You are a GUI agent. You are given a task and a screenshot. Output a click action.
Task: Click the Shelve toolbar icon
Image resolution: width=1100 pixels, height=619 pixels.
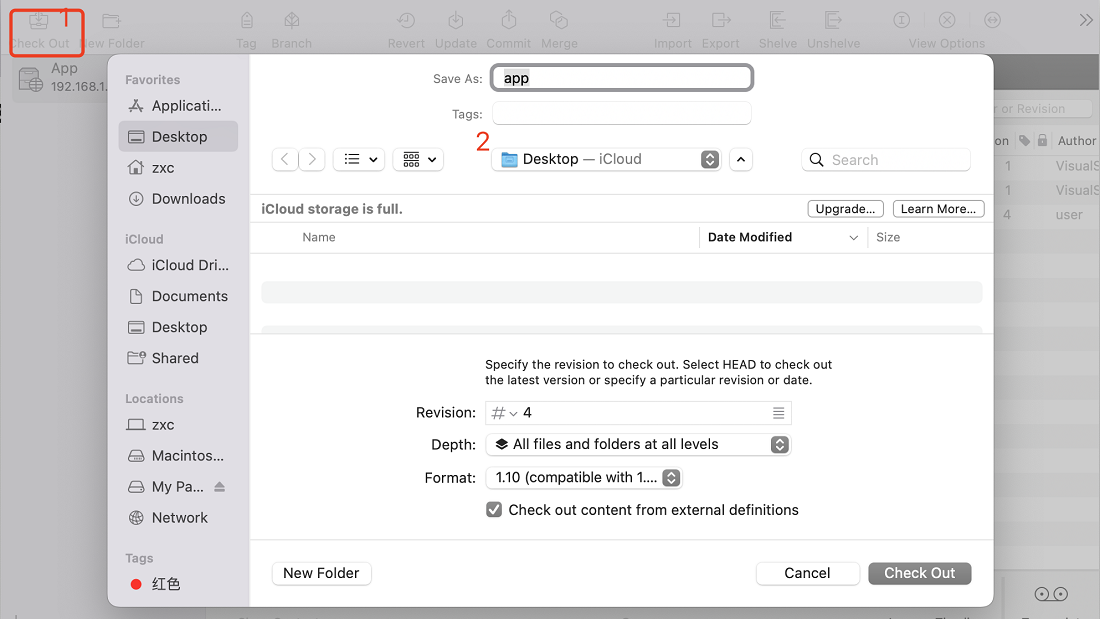pyautogui.click(x=777, y=20)
